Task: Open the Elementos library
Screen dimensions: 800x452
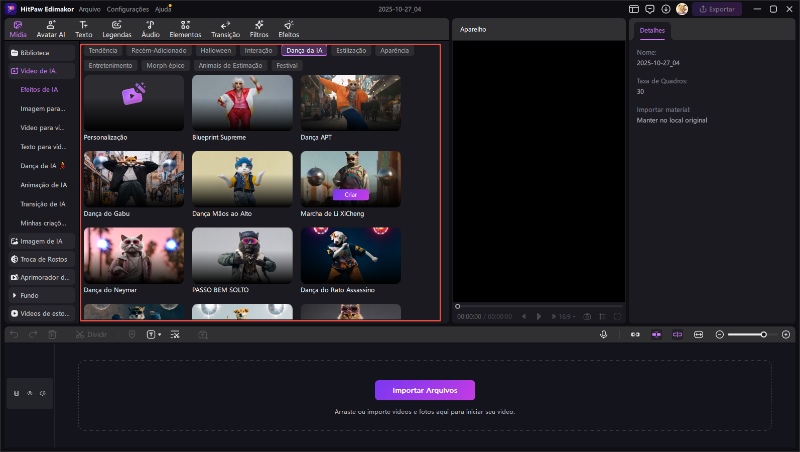Action: 185,27
